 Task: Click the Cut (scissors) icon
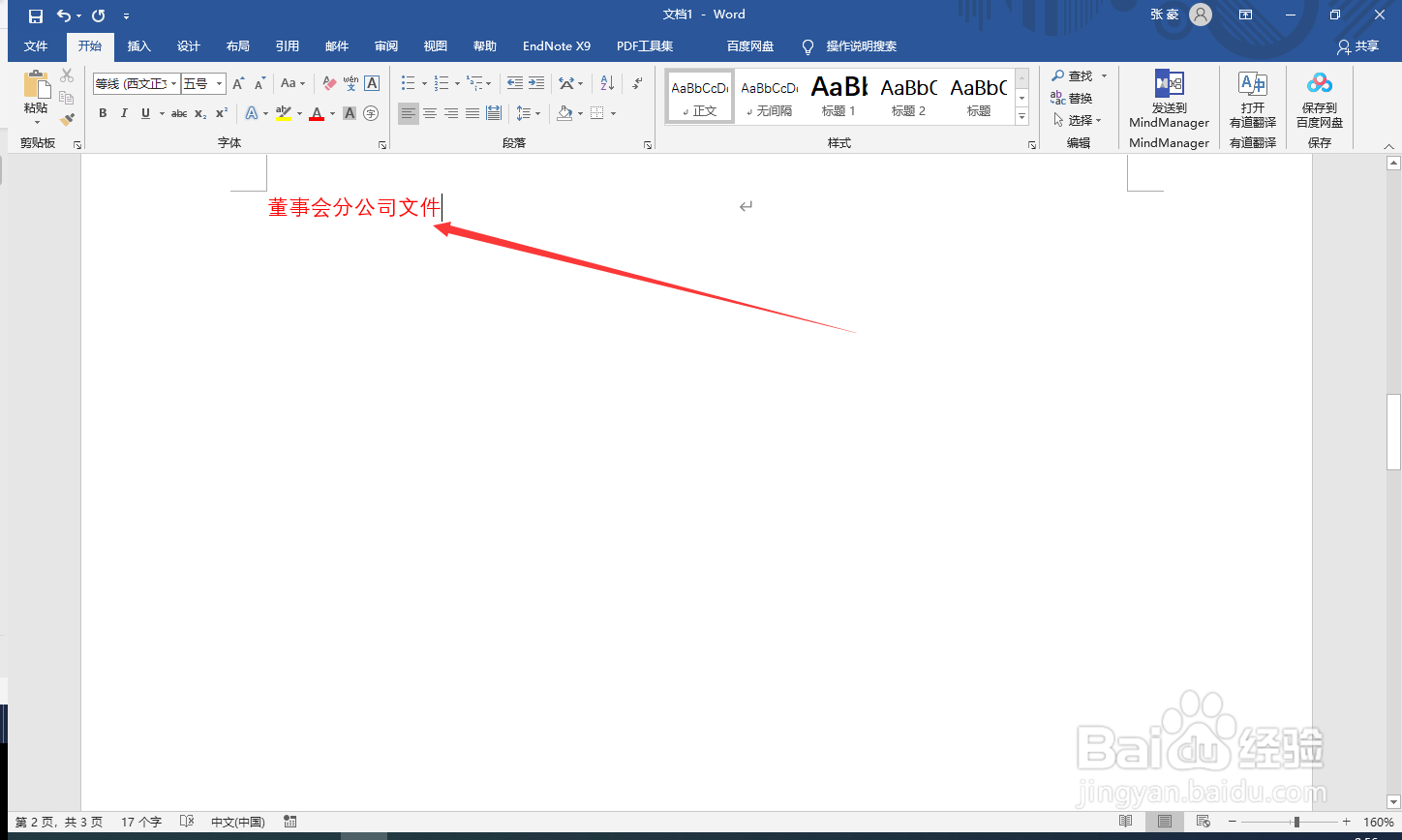(66, 75)
